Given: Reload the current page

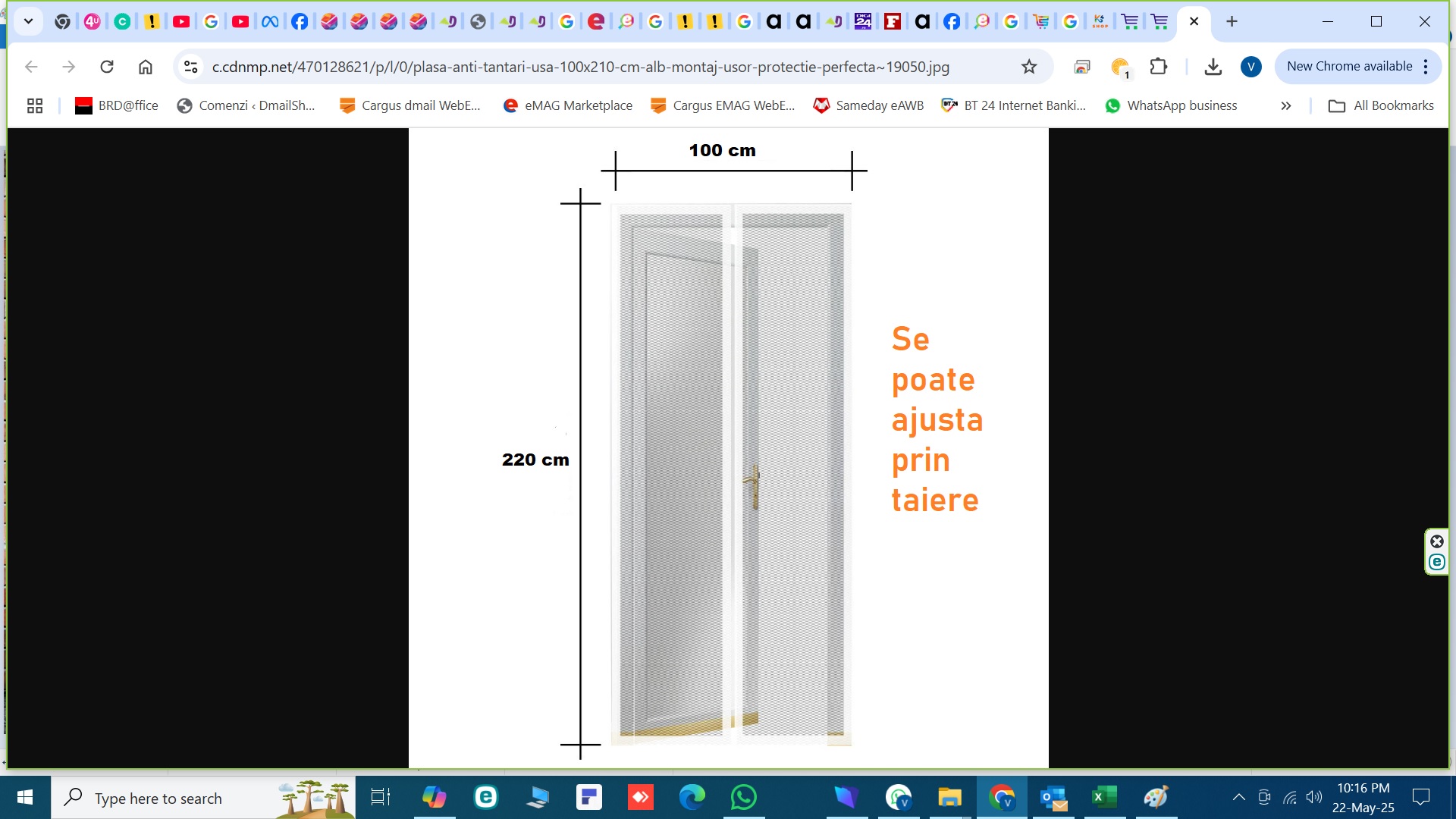Looking at the screenshot, I should point(107,67).
